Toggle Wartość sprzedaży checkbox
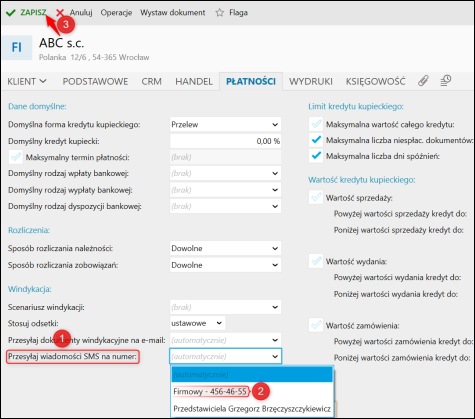The height and width of the screenshot is (419, 475). coord(316,198)
